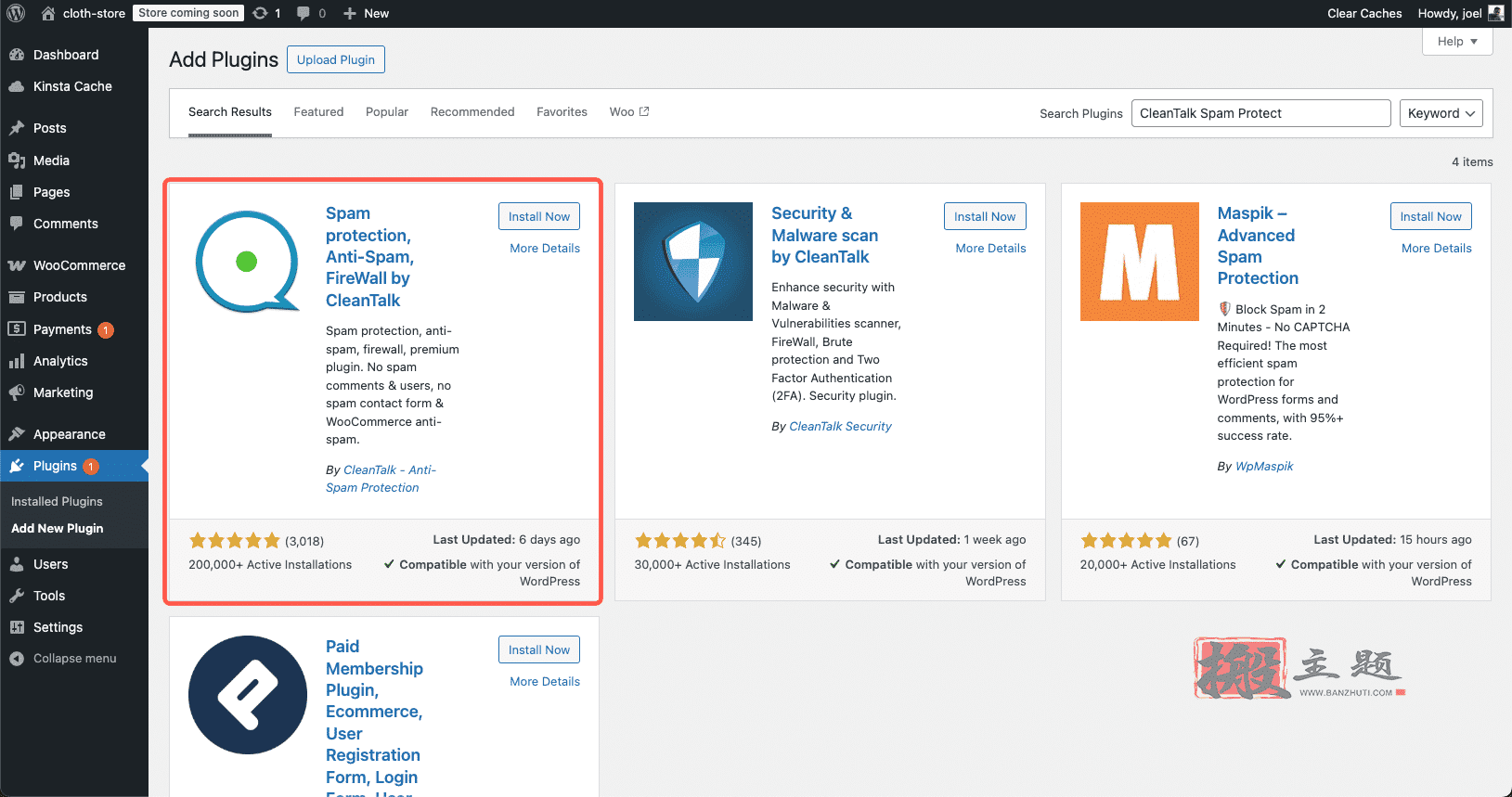This screenshot has height=797, width=1512.
Task: Open More Details for Security & Malware scan
Action: (x=991, y=249)
